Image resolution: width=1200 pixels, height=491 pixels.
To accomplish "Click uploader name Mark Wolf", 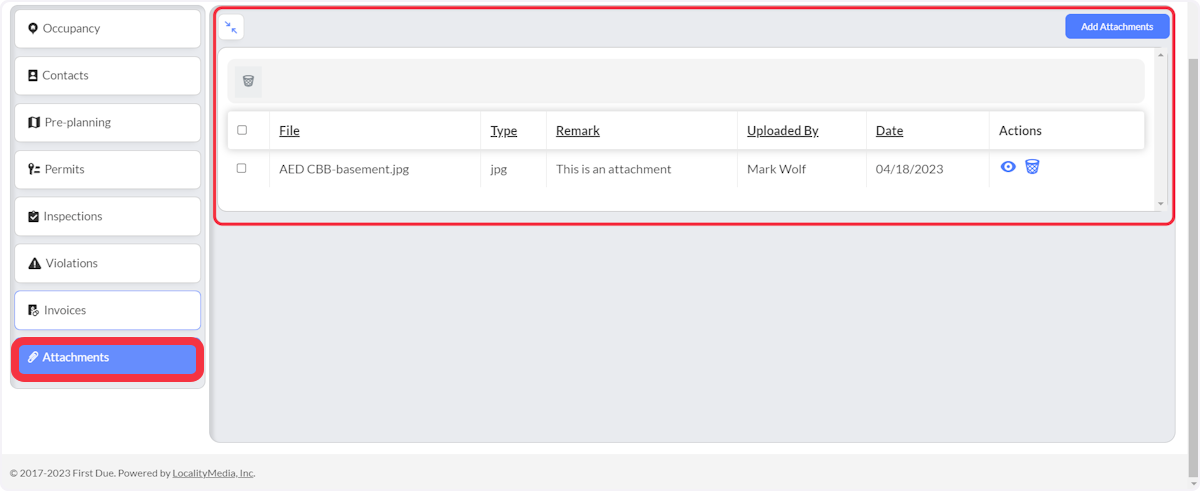I will pyautogui.click(x=776, y=169).
